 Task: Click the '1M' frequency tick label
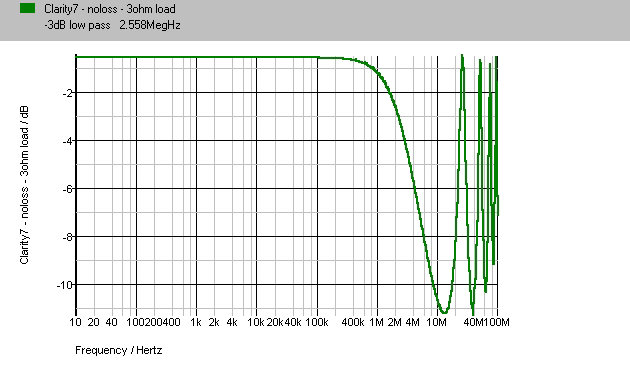point(376,322)
